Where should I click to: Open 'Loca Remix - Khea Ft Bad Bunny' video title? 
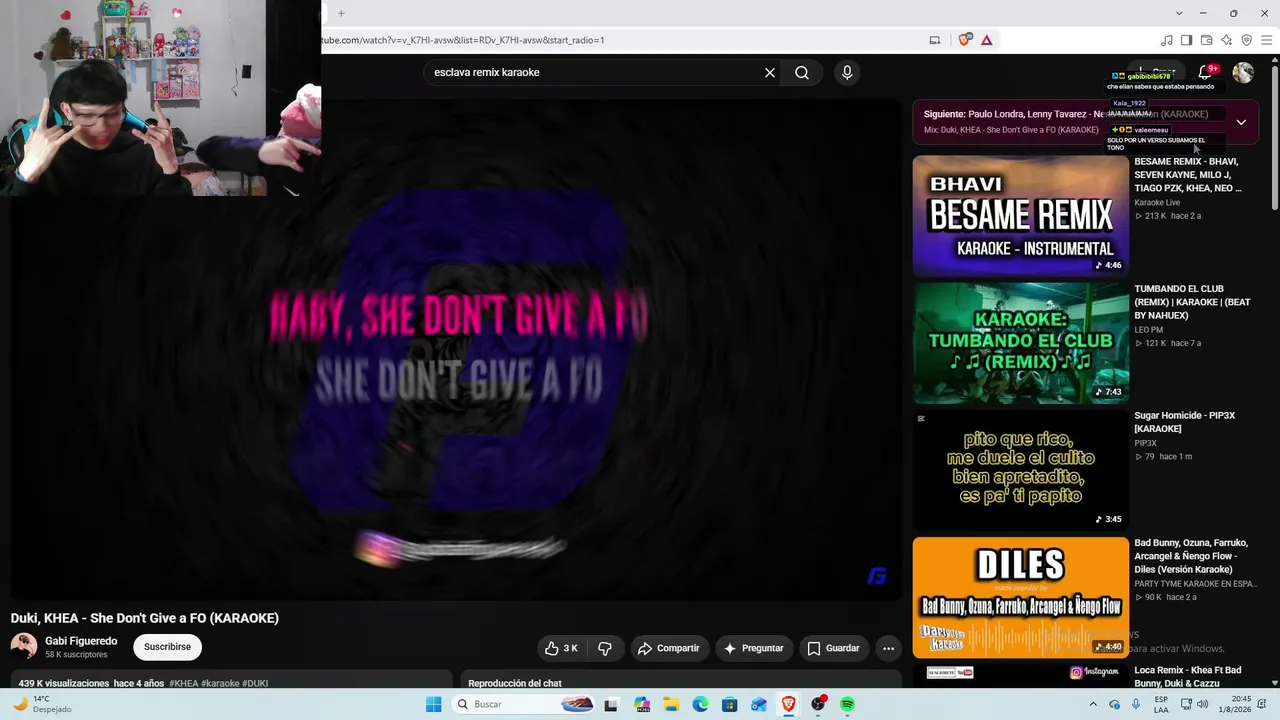tap(1188, 676)
